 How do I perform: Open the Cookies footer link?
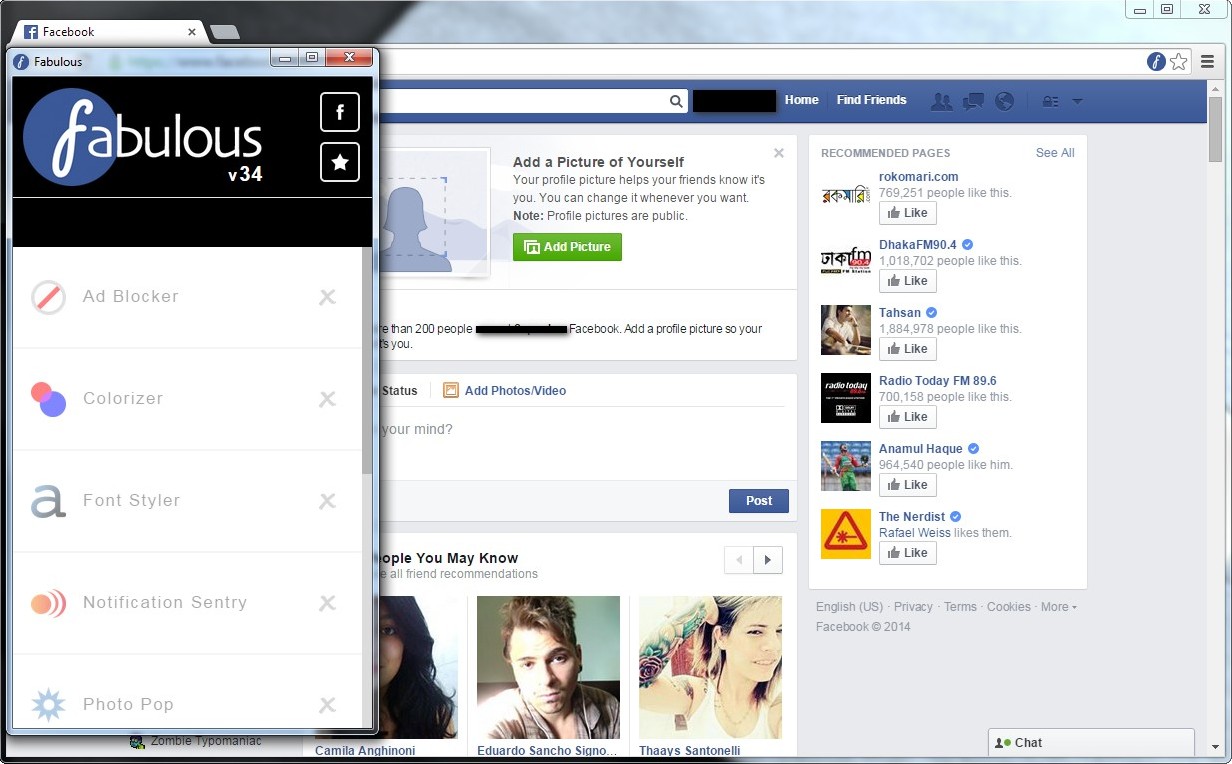click(x=1009, y=607)
